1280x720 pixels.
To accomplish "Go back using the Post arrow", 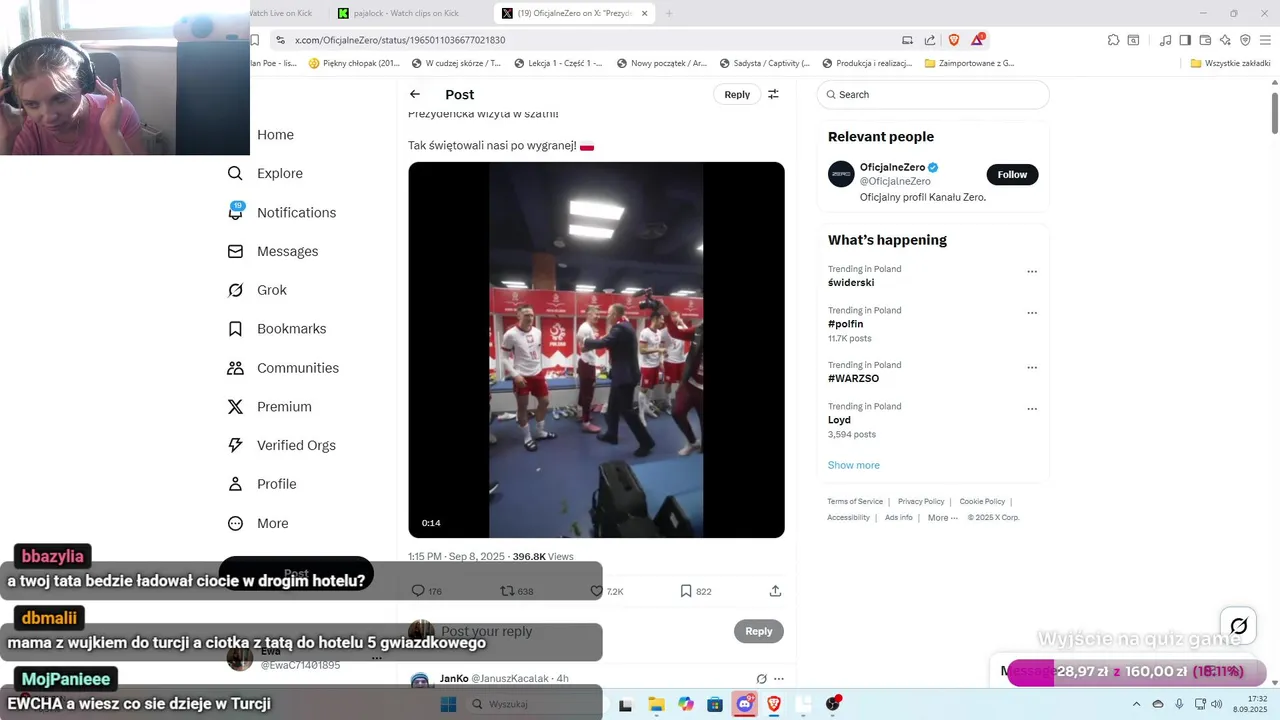I will [x=415, y=94].
